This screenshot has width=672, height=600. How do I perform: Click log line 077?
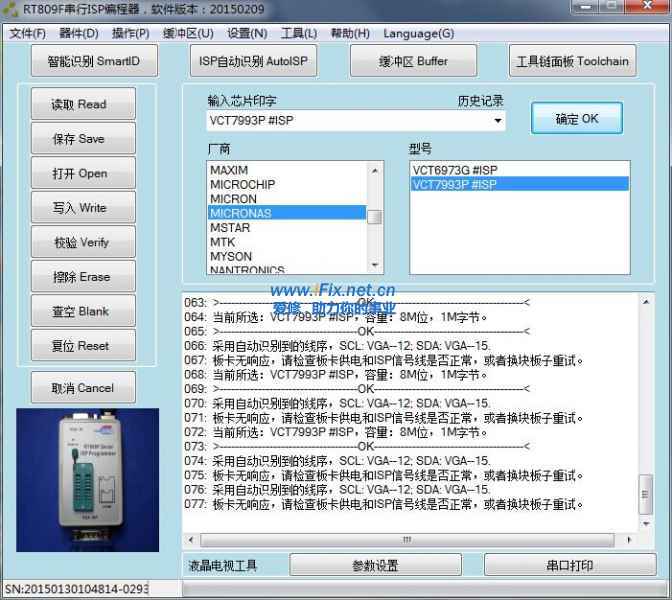(x=384, y=504)
